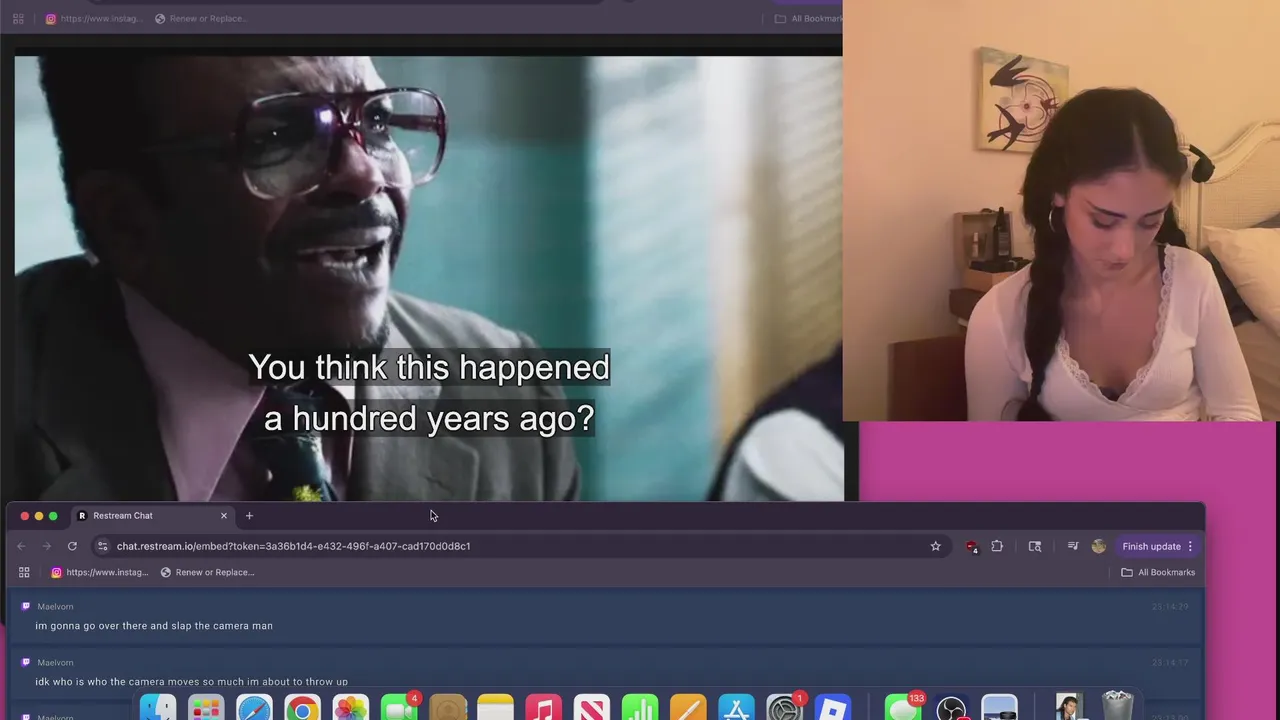
Task: Open the Chrome profile avatar
Action: tap(1099, 546)
